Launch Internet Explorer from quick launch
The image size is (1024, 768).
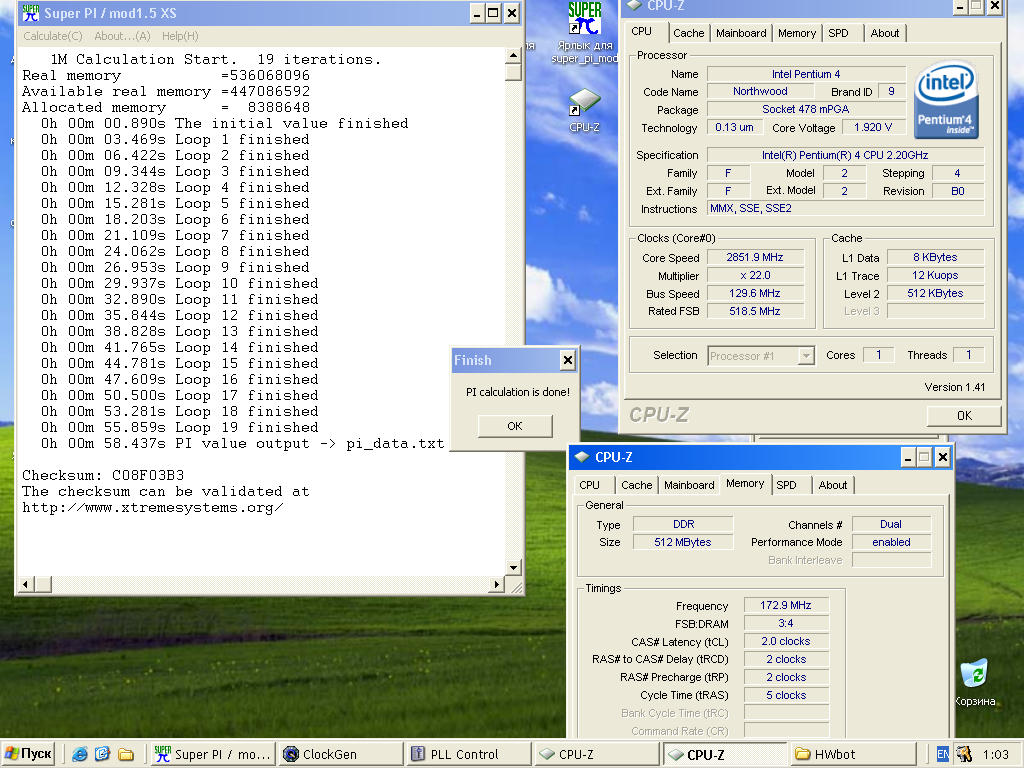click(x=79, y=754)
